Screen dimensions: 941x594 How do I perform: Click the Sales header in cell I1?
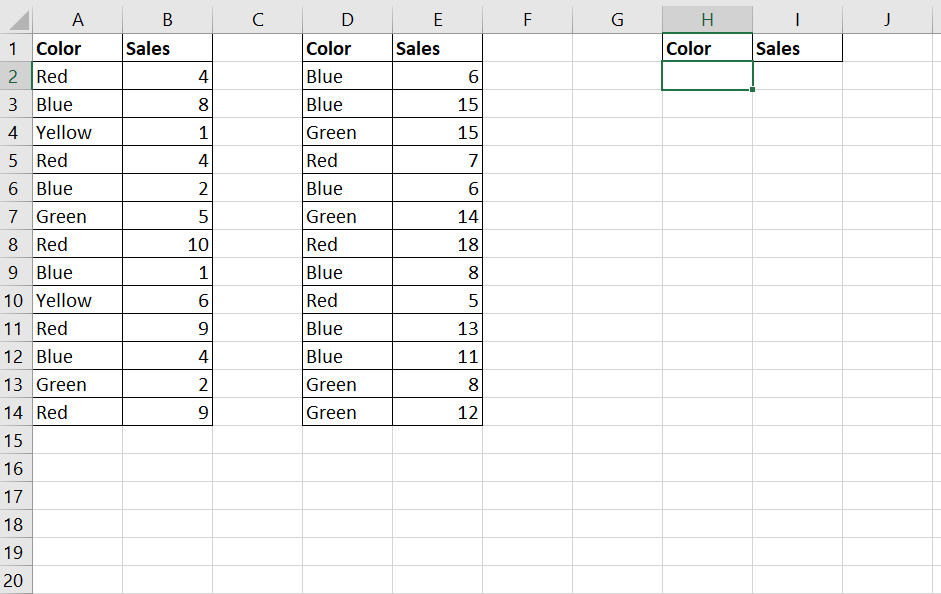pos(797,48)
